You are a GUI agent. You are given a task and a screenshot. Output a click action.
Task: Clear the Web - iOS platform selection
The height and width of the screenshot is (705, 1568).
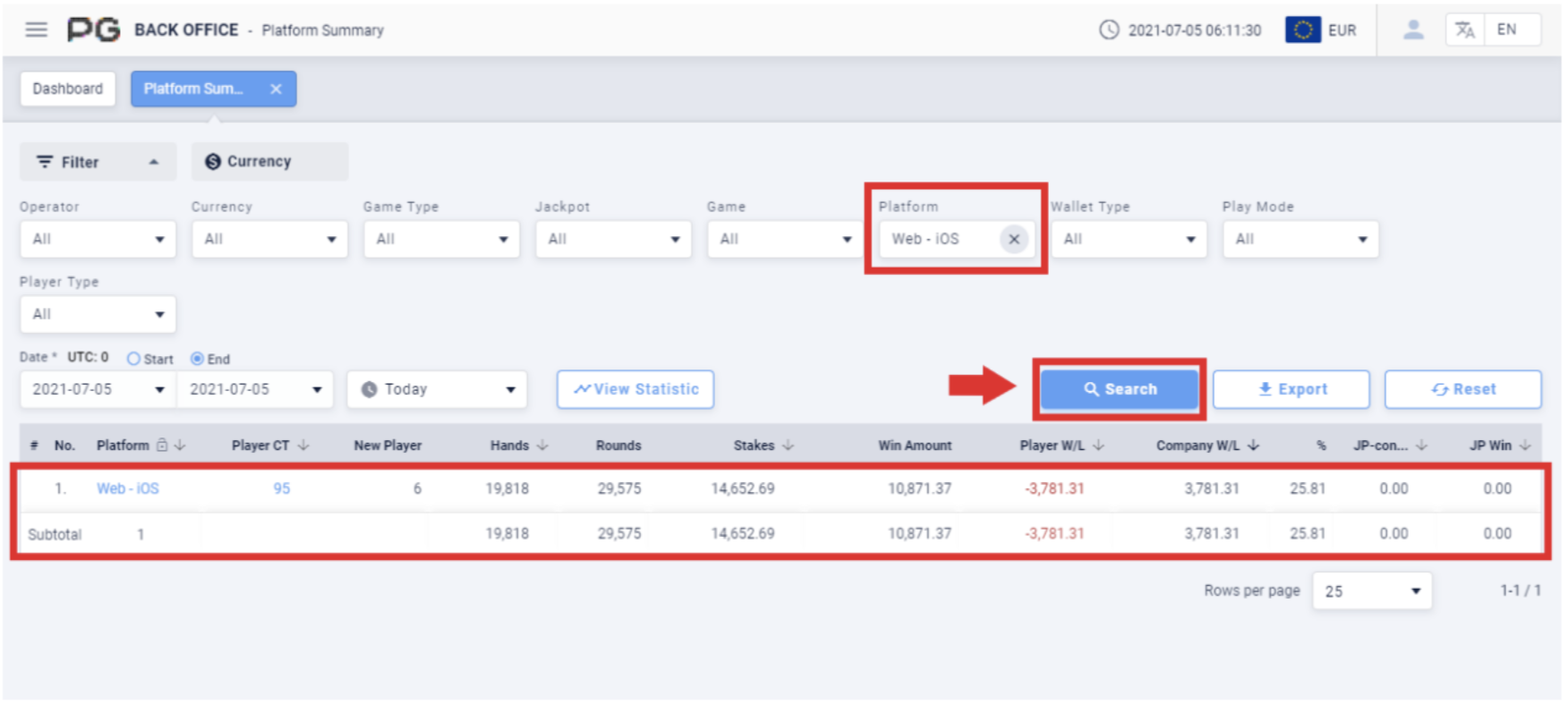point(1014,239)
